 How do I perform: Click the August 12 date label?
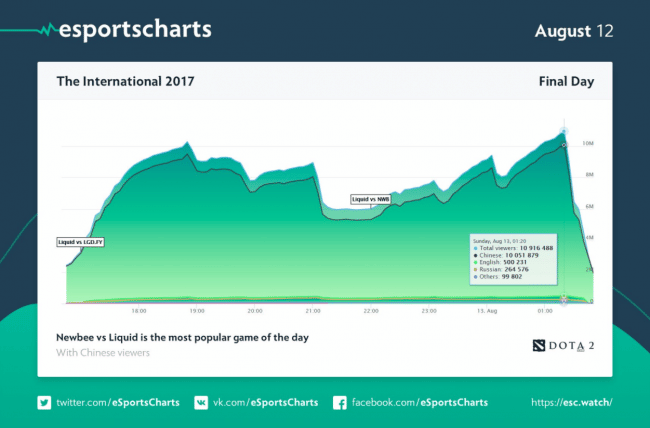click(x=572, y=30)
